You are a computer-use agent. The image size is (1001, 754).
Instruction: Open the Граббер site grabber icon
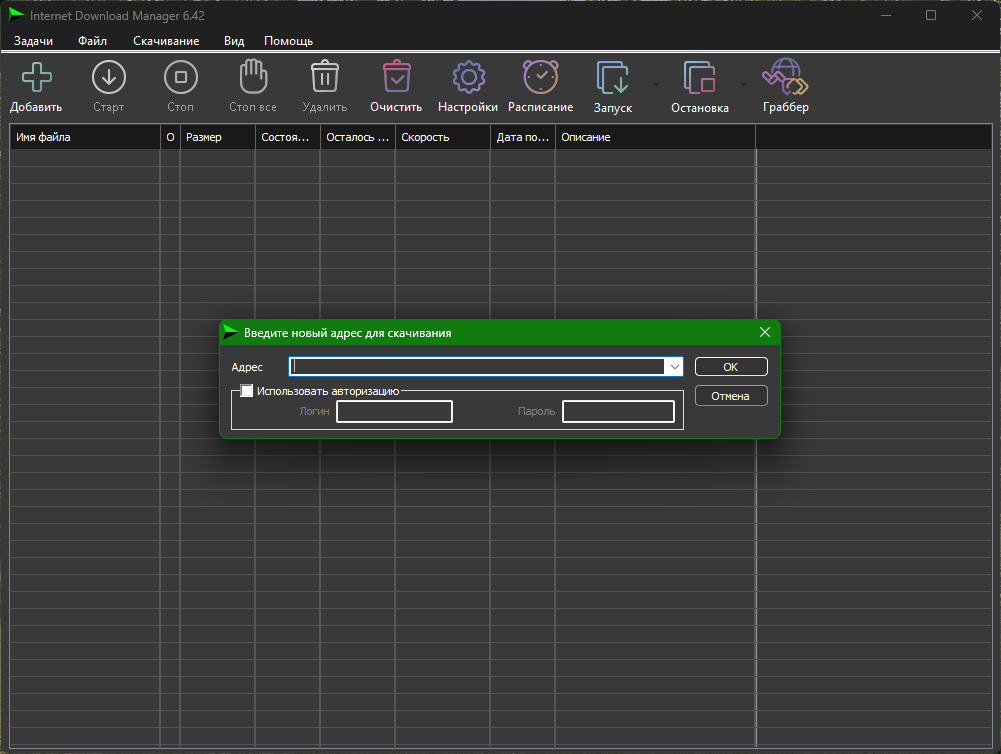pyautogui.click(x=785, y=77)
